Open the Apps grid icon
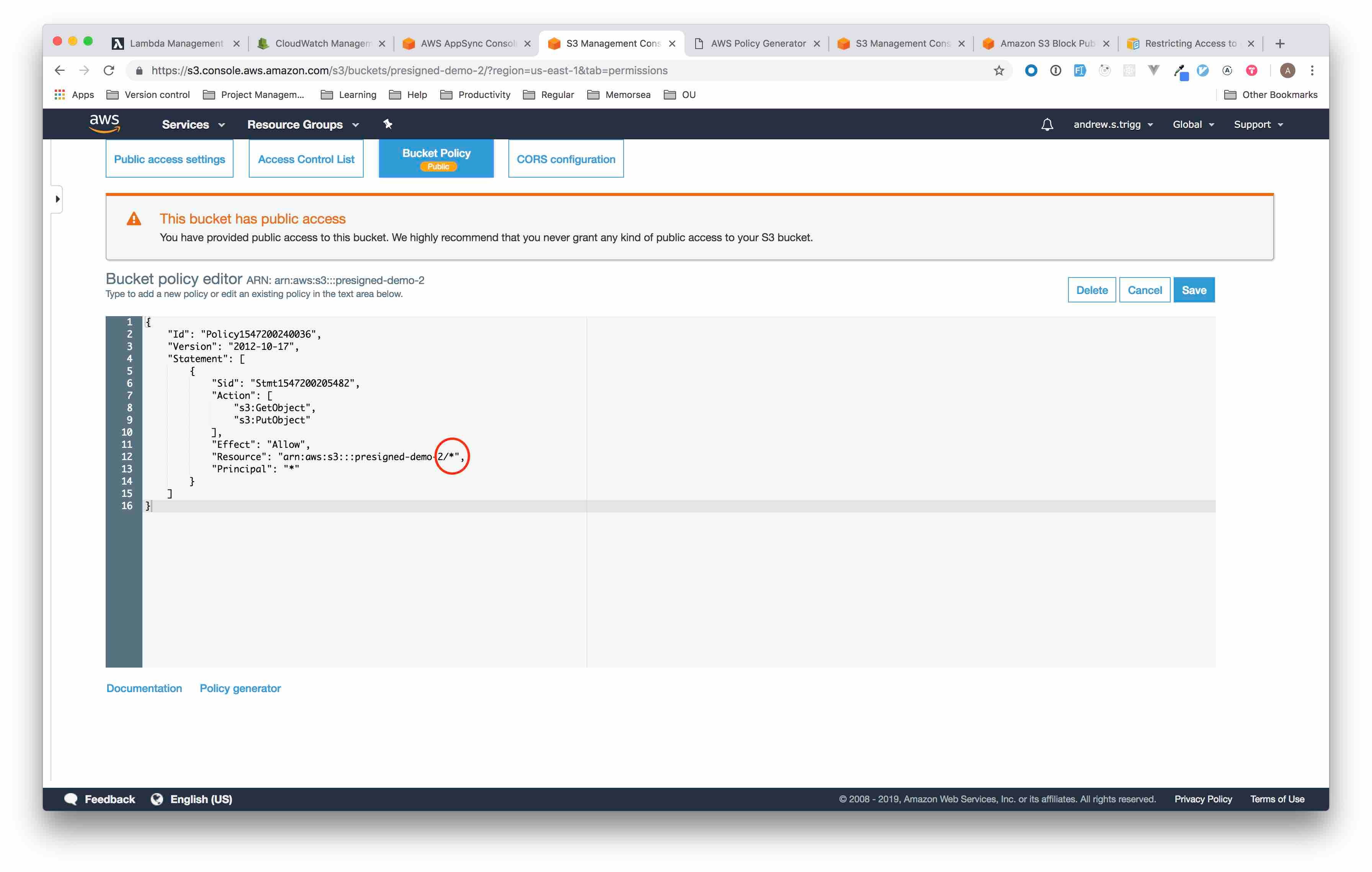The image size is (1372, 872). click(x=59, y=95)
